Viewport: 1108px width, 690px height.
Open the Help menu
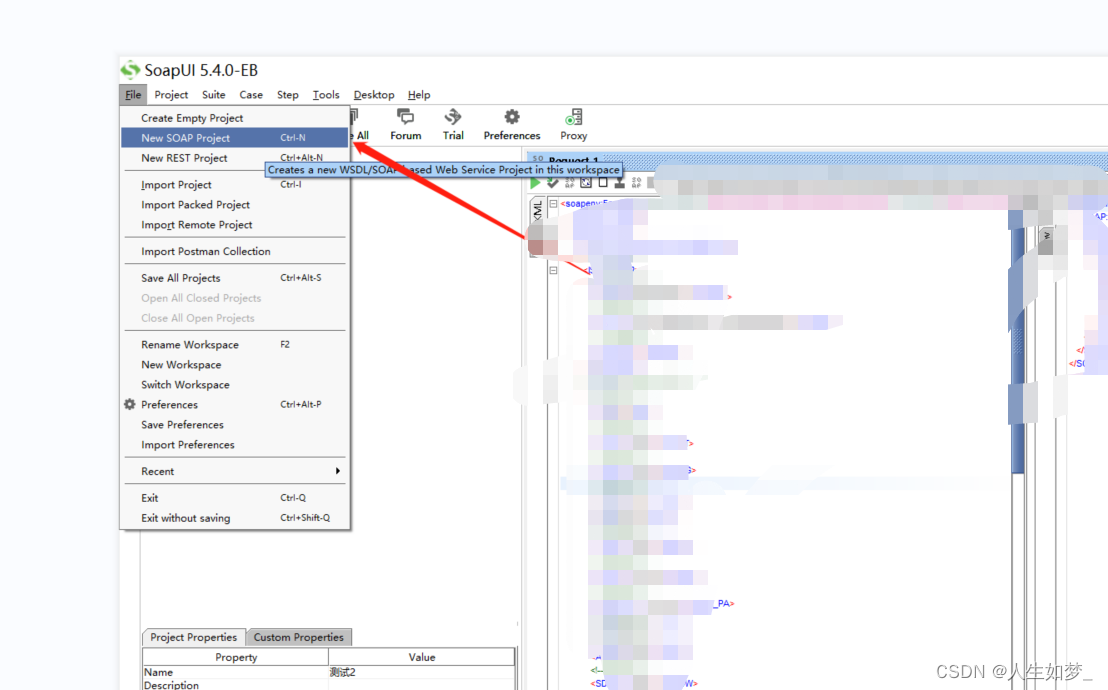click(x=419, y=94)
